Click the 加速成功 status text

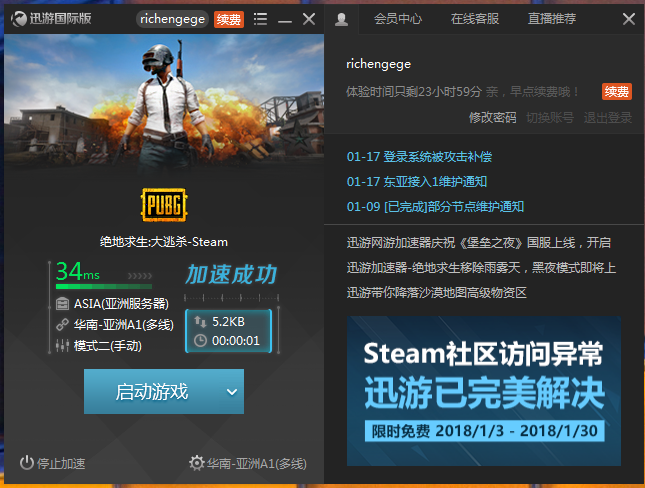coord(231,274)
